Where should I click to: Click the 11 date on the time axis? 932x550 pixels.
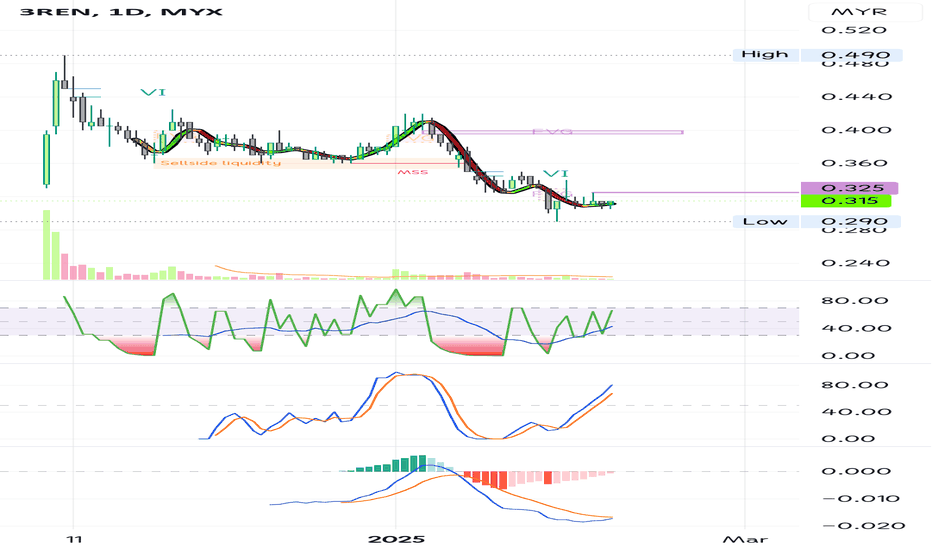tap(74, 539)
